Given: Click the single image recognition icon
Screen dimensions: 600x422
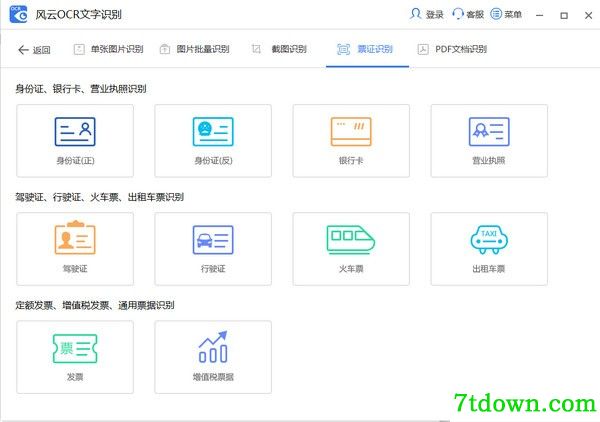Looking at the screenshot, I should click(79, 49).
